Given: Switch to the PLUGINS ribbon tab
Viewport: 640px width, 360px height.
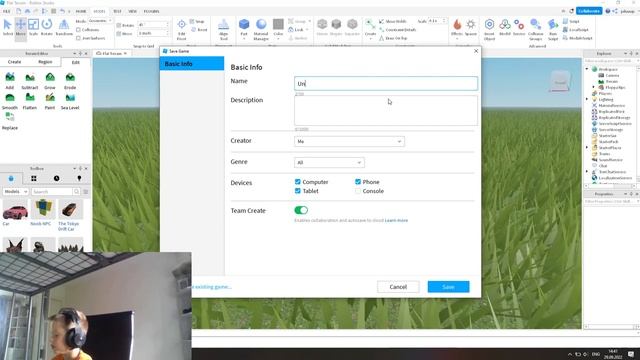Looking at the screenshot, I should click(x=151, y=11).
